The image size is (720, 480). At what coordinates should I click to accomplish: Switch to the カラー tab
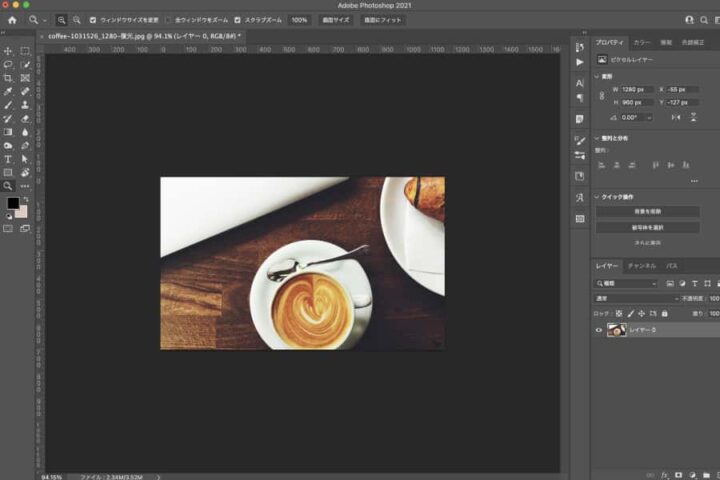(x=641, y=42)
